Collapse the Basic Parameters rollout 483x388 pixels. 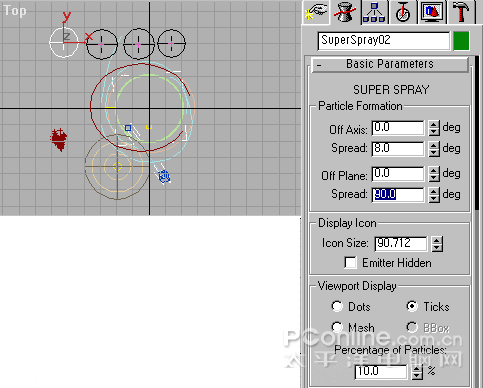(390, 64)
